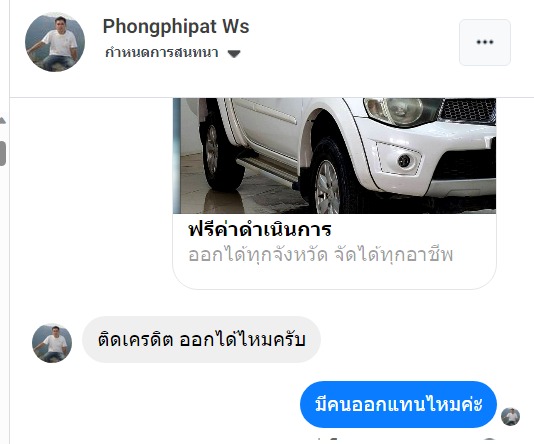Viewport: 534px width, 444px height.
Task: Open the three-dots more options menu
Action: tap(485, 42)
